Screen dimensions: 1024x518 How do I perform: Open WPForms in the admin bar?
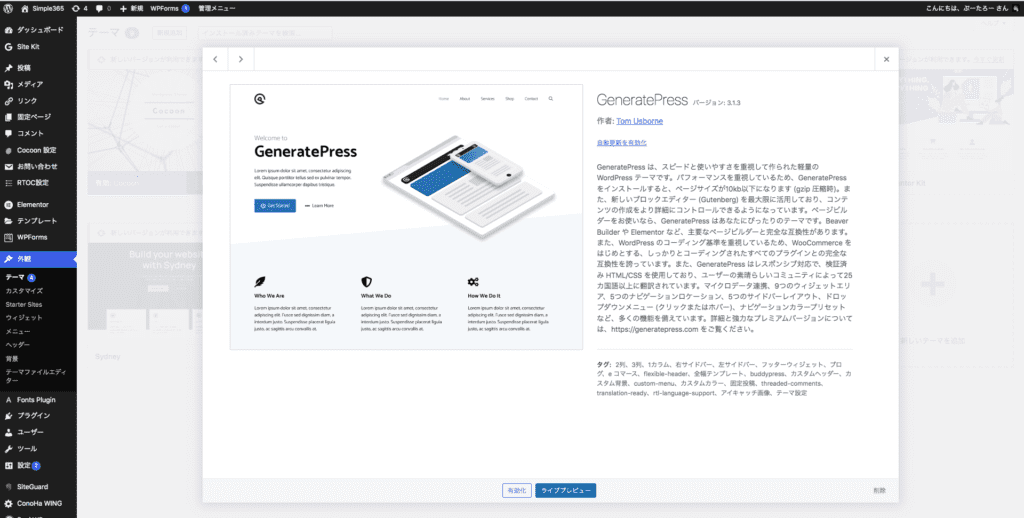click(x=170, y=8)
